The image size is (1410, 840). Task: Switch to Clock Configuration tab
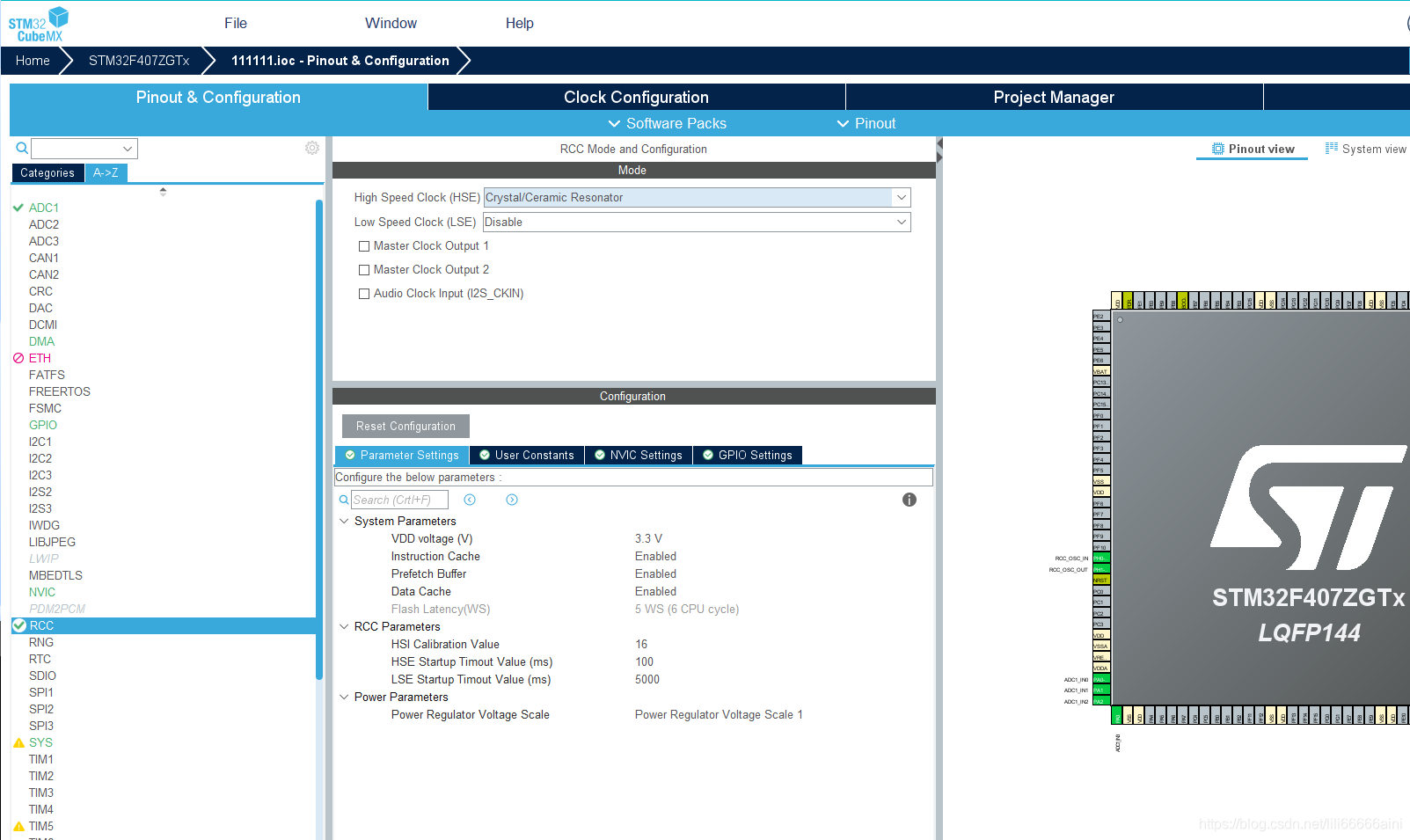[x=636, y=97]
